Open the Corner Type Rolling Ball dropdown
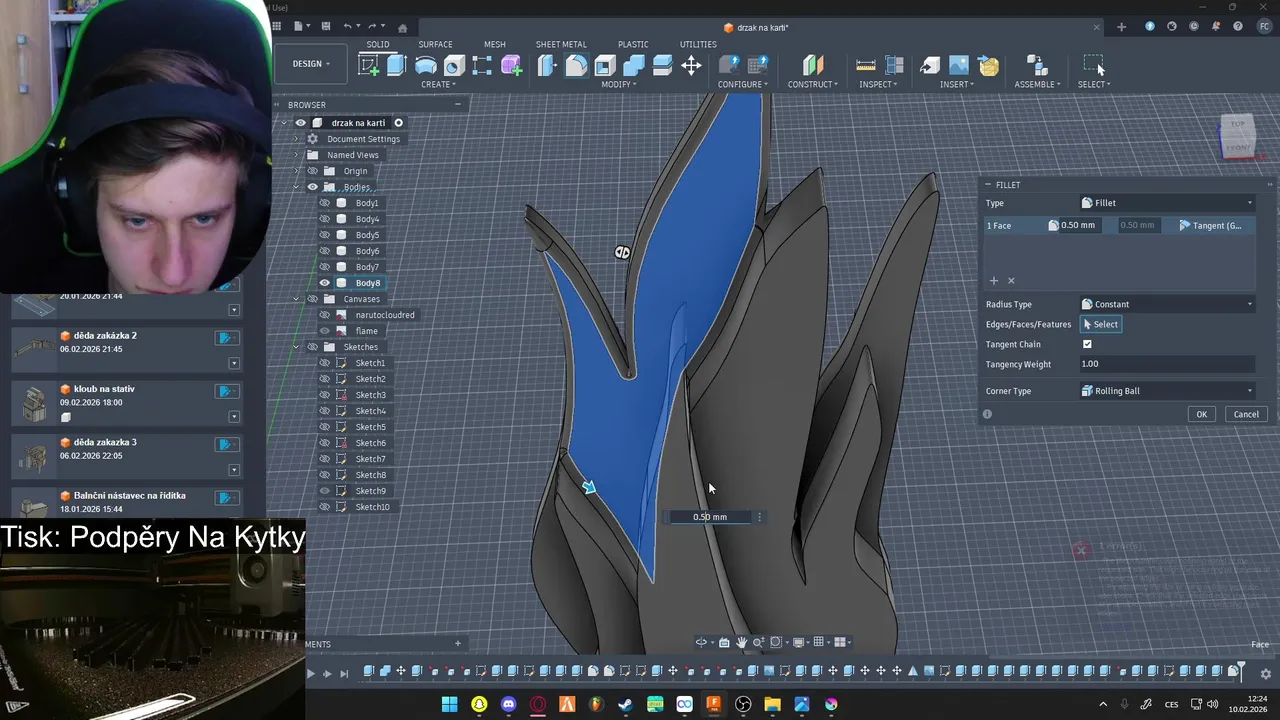Viewport: 1280px width, 720px height. point(1166,391)
